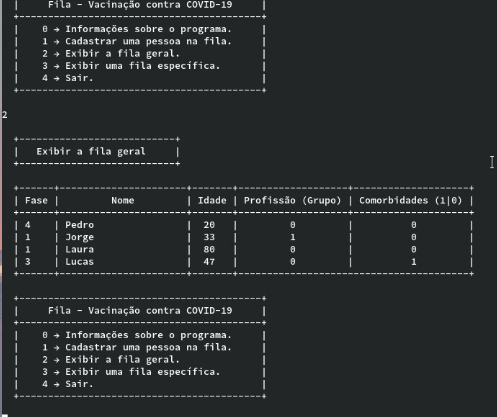Click Laura's age value 80
497x417 pixels.
(209, 249)
